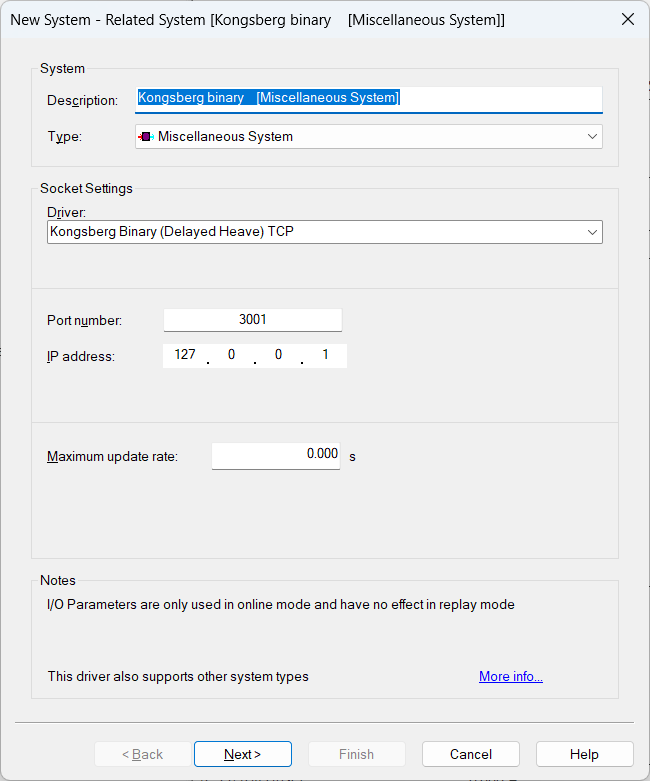Click the Next > button

point(243,754)
